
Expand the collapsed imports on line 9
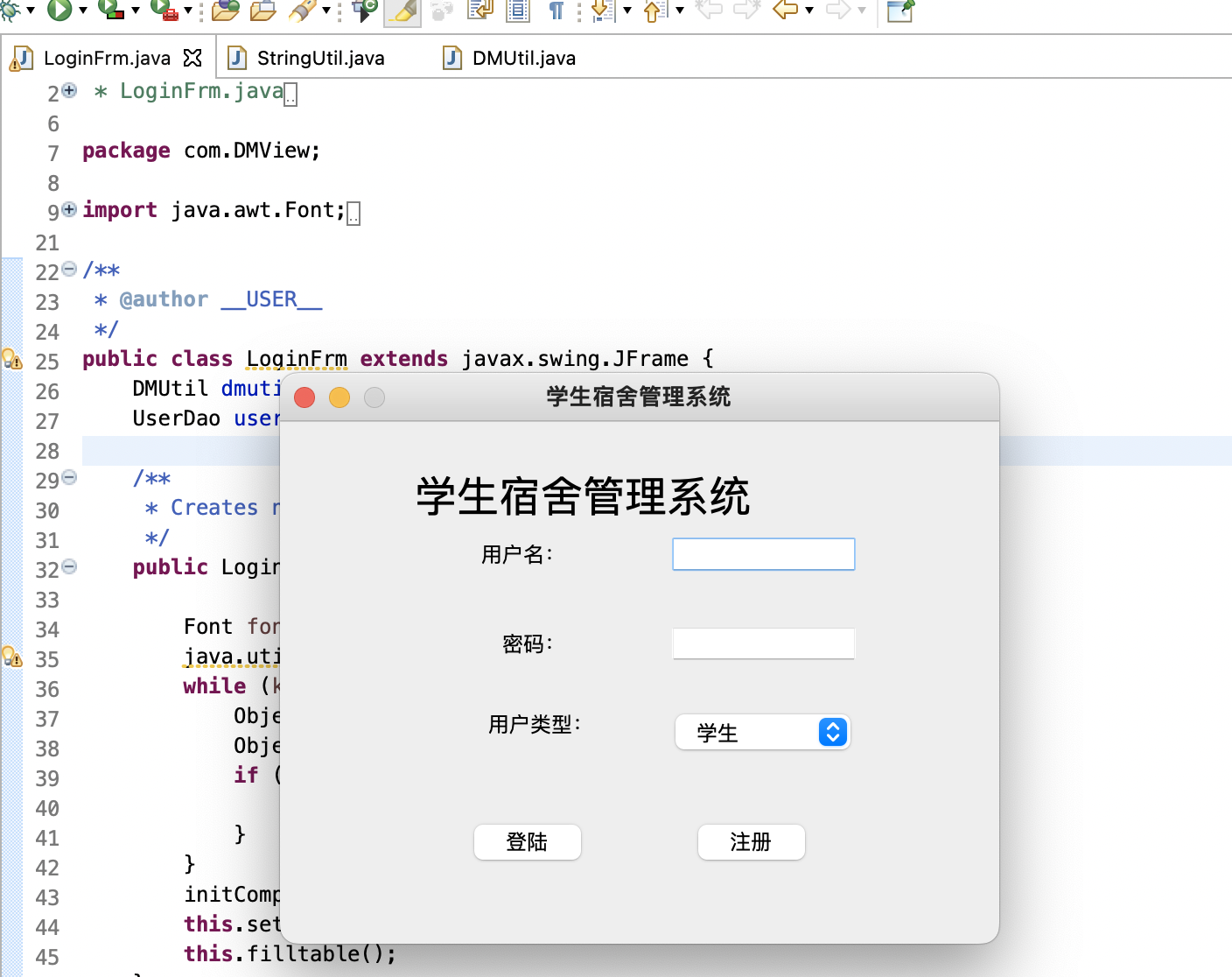pyautogui.click(x=68, y=209)
